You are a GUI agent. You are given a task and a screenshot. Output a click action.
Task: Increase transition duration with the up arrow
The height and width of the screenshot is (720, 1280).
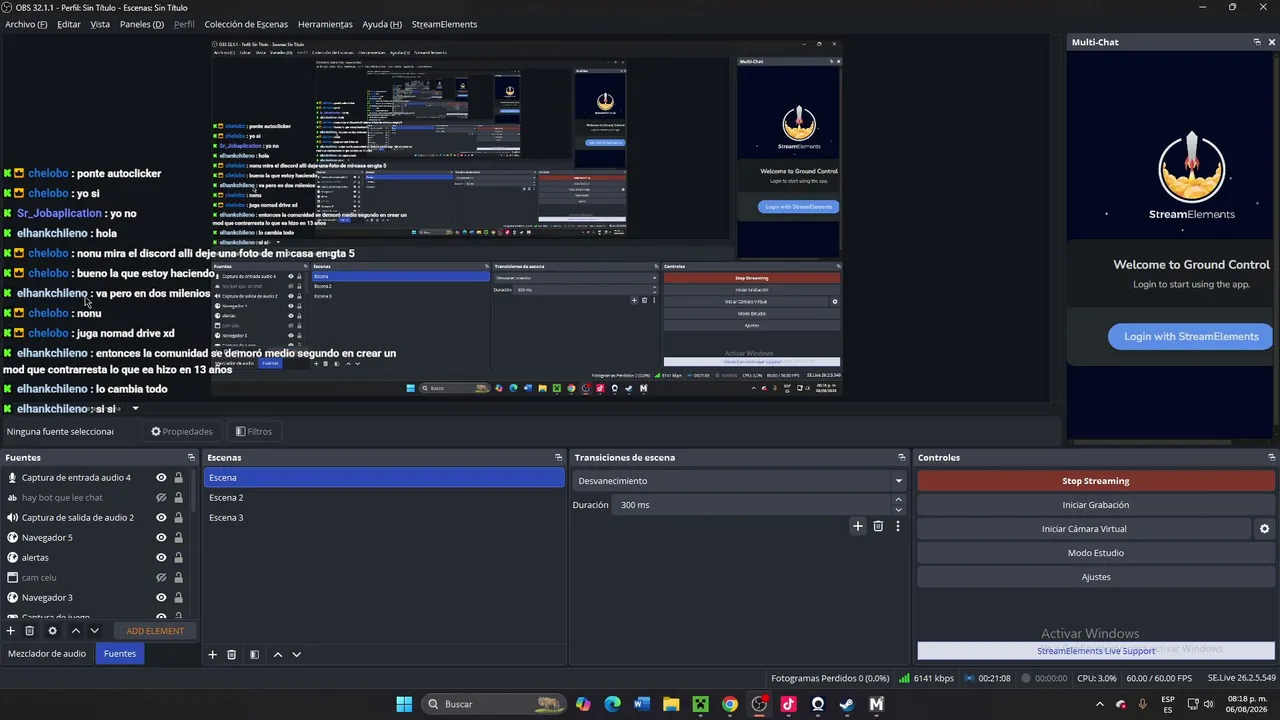click(898, 500)
